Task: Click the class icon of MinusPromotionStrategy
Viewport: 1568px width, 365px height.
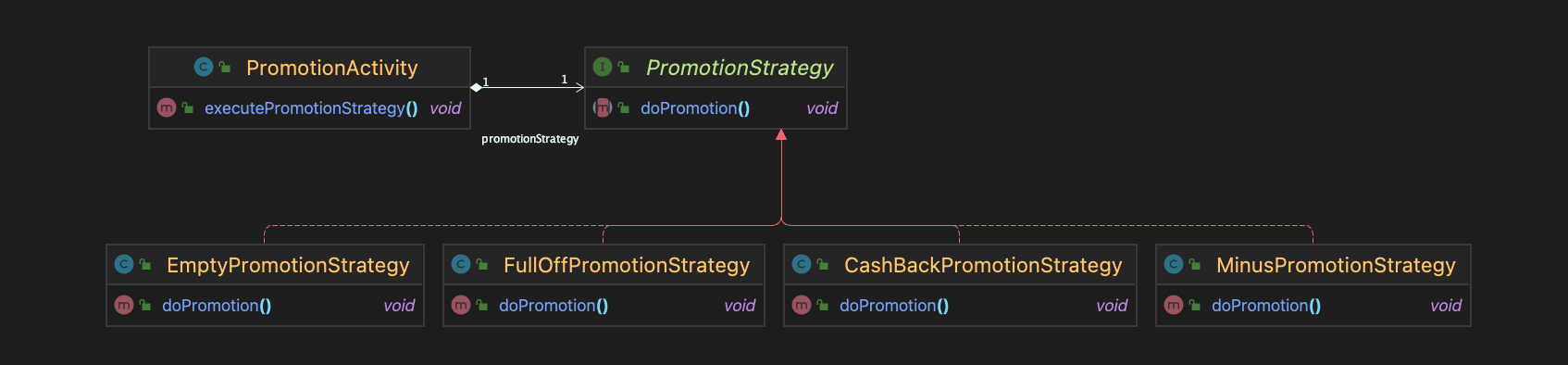Action: point(1174,264)
